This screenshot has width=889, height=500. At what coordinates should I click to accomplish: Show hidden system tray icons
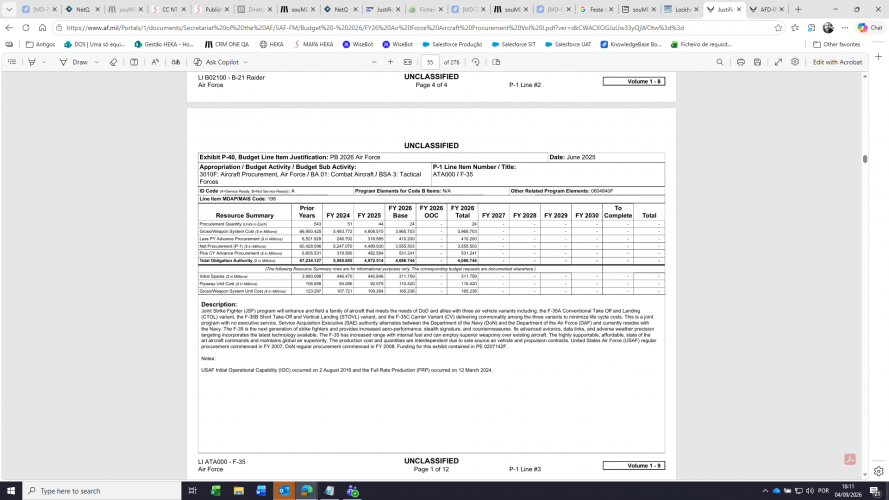[765, 491]
